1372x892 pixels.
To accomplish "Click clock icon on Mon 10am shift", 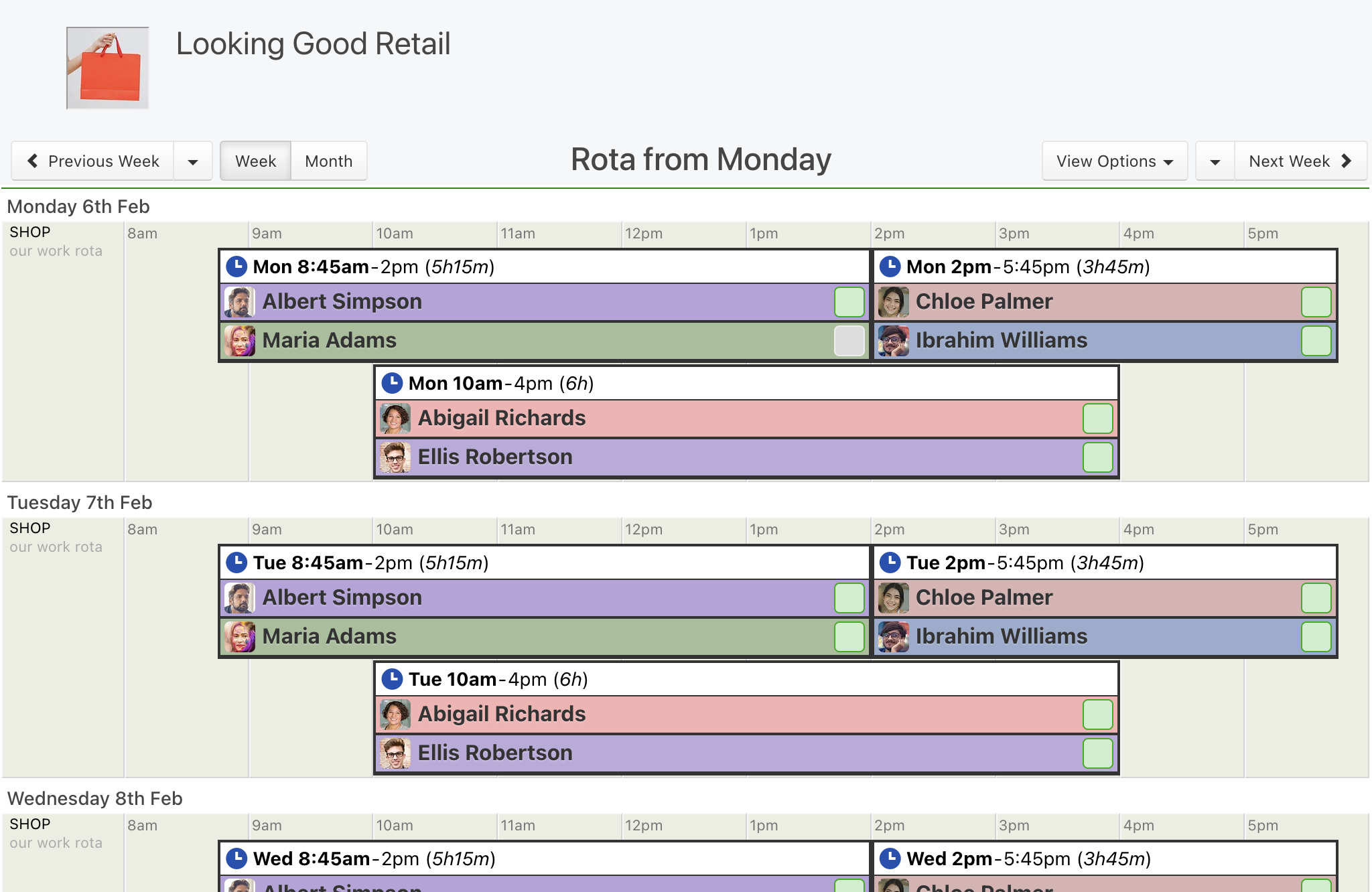I will [391, 383].
